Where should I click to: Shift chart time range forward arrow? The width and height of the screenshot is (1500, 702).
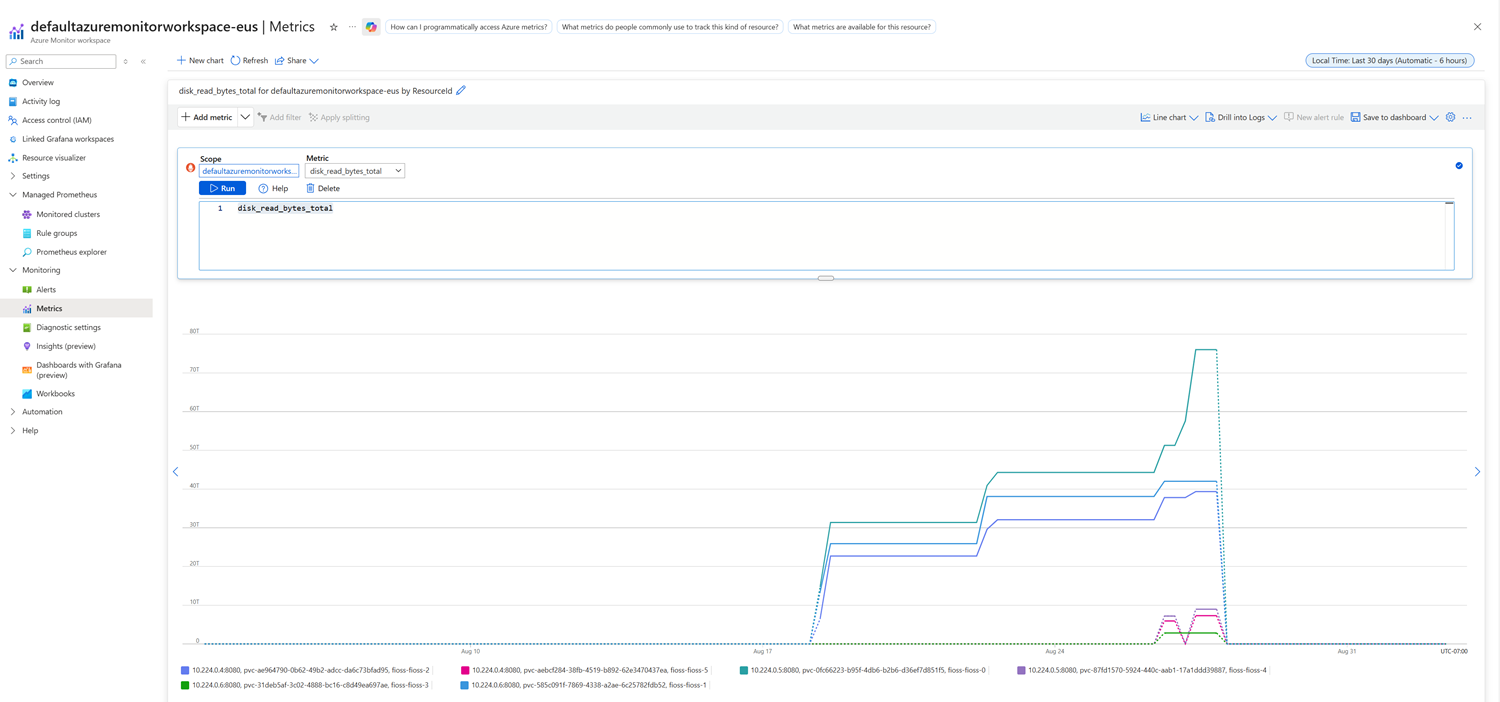1477,472
